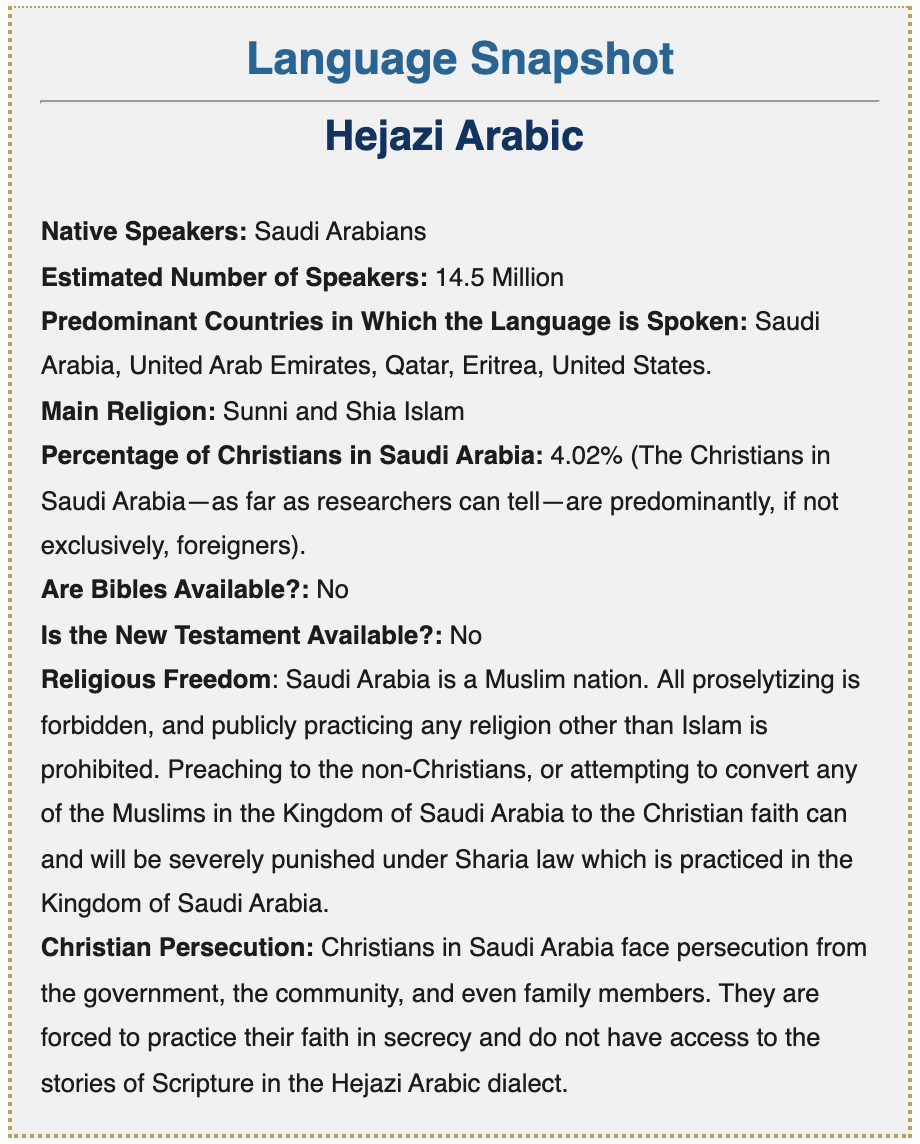Click the Hejazi Arabic title
The width and height of the screenshot is (920, 1144).
455,136
